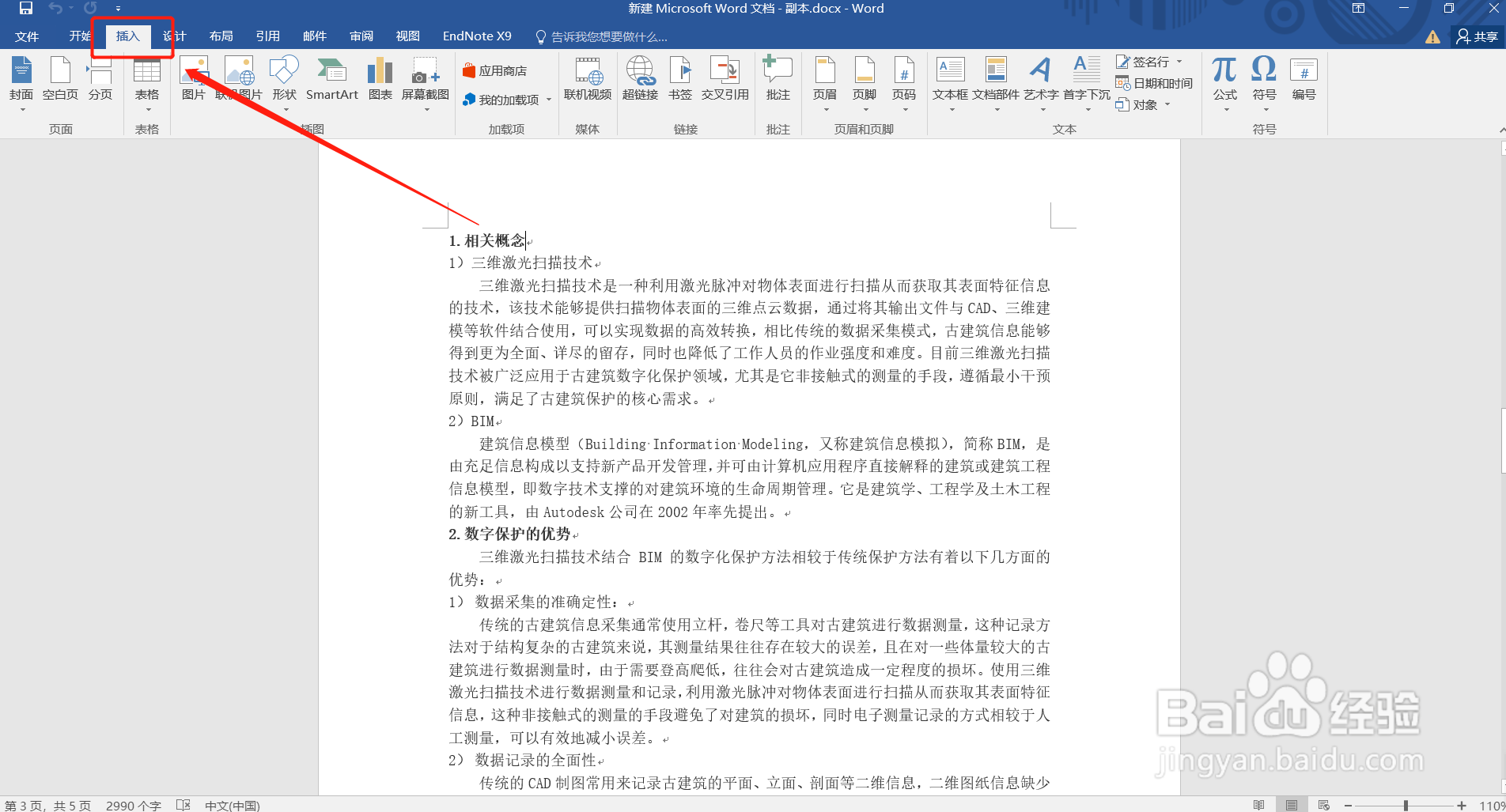The width and height of the screenshot is (1506, 812).
Task: Save the document from Quick Access
Action: point(26,9)
